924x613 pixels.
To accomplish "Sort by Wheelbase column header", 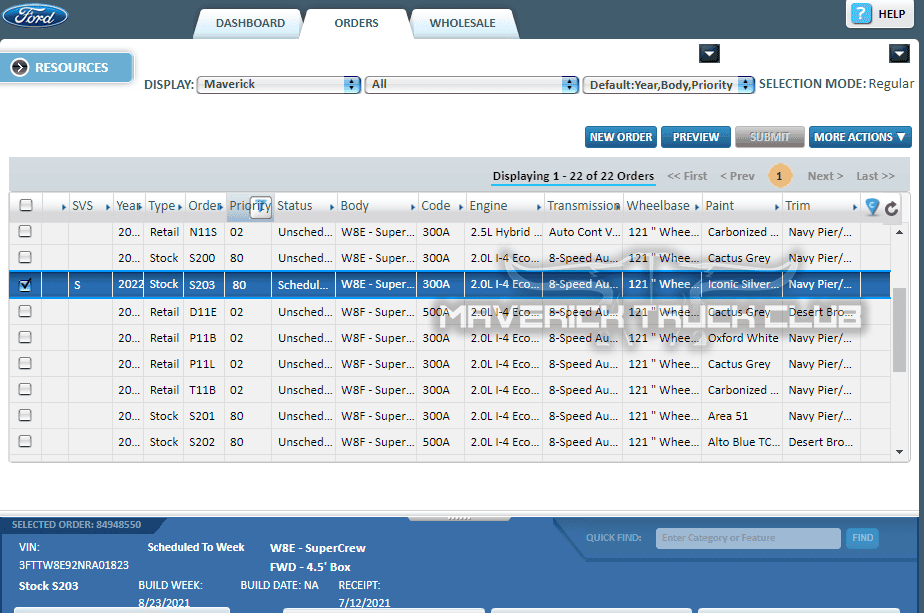I will [x=658, y=206].
